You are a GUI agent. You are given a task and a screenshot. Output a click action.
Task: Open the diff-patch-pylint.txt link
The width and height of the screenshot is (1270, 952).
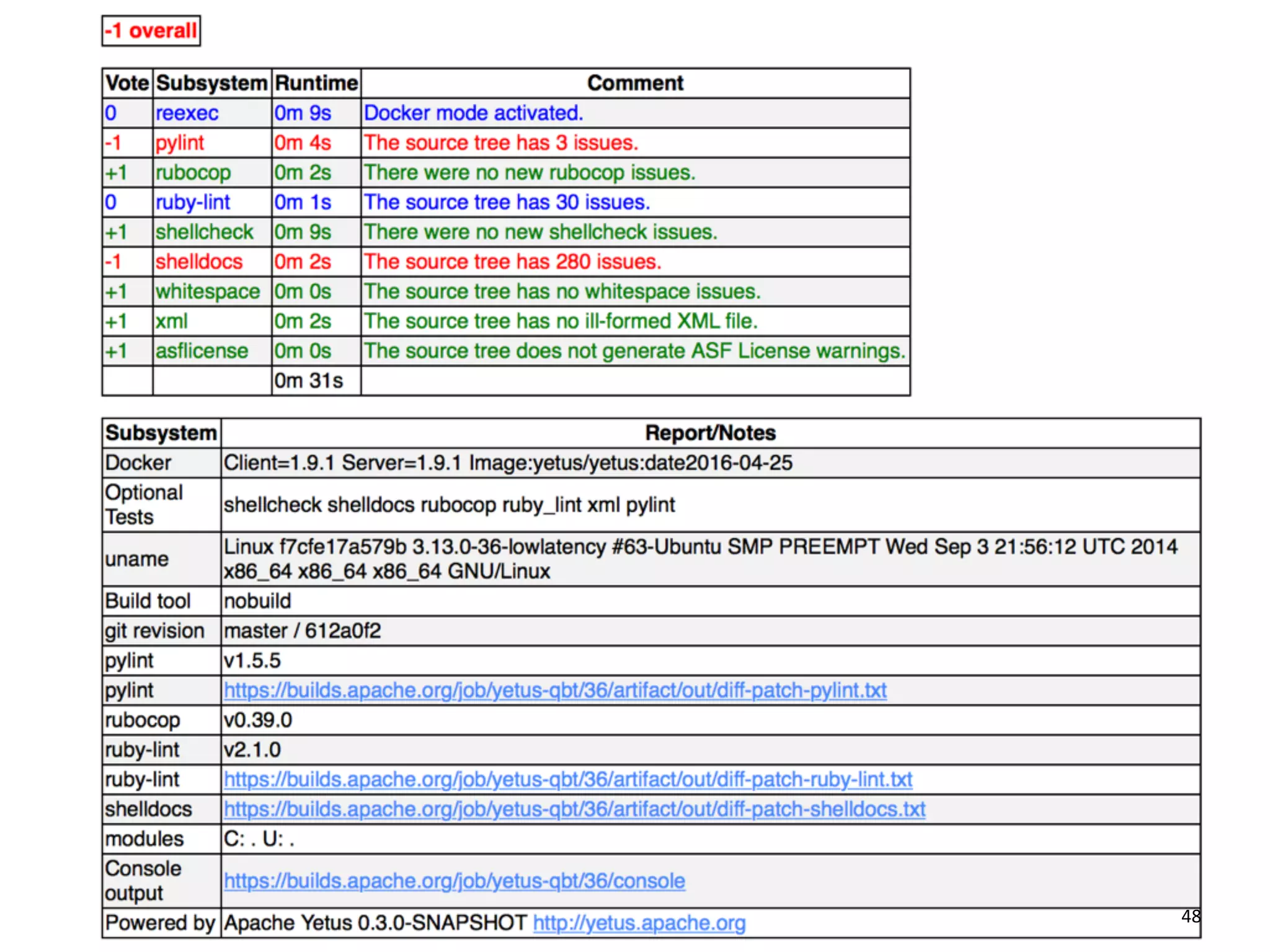click(555, 690)
